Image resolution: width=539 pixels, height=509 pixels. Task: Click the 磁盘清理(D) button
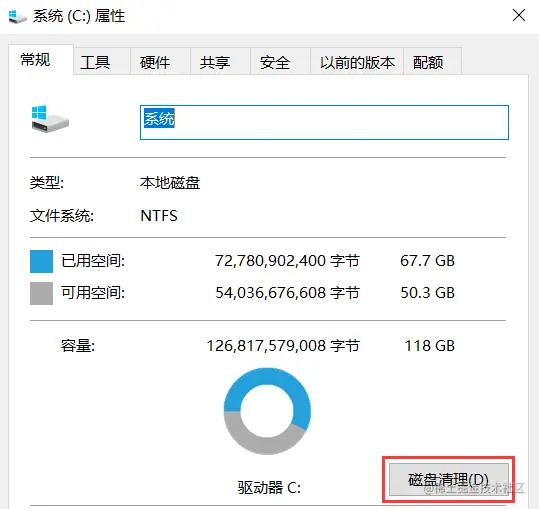coord(449,479)
